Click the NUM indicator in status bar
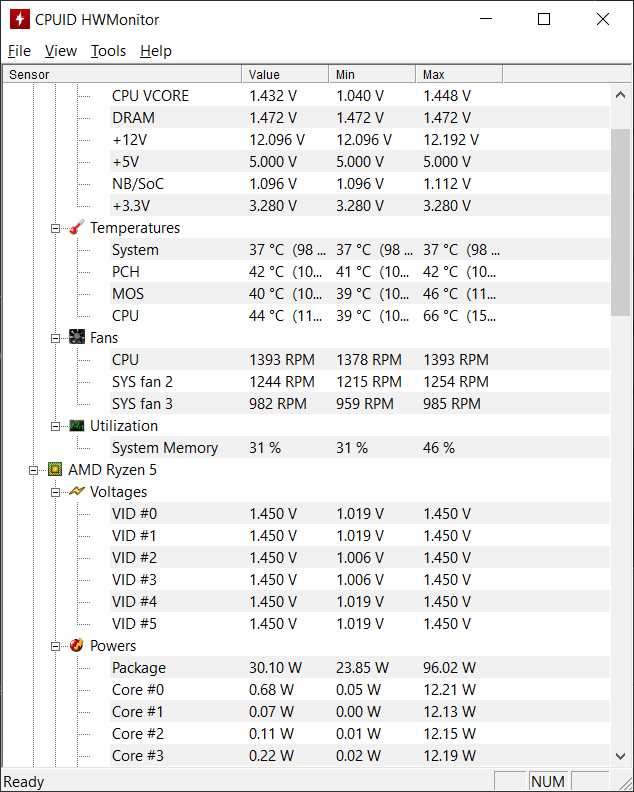Image resolution: width=634 pixels, height=792 pixels. (548, 781)
